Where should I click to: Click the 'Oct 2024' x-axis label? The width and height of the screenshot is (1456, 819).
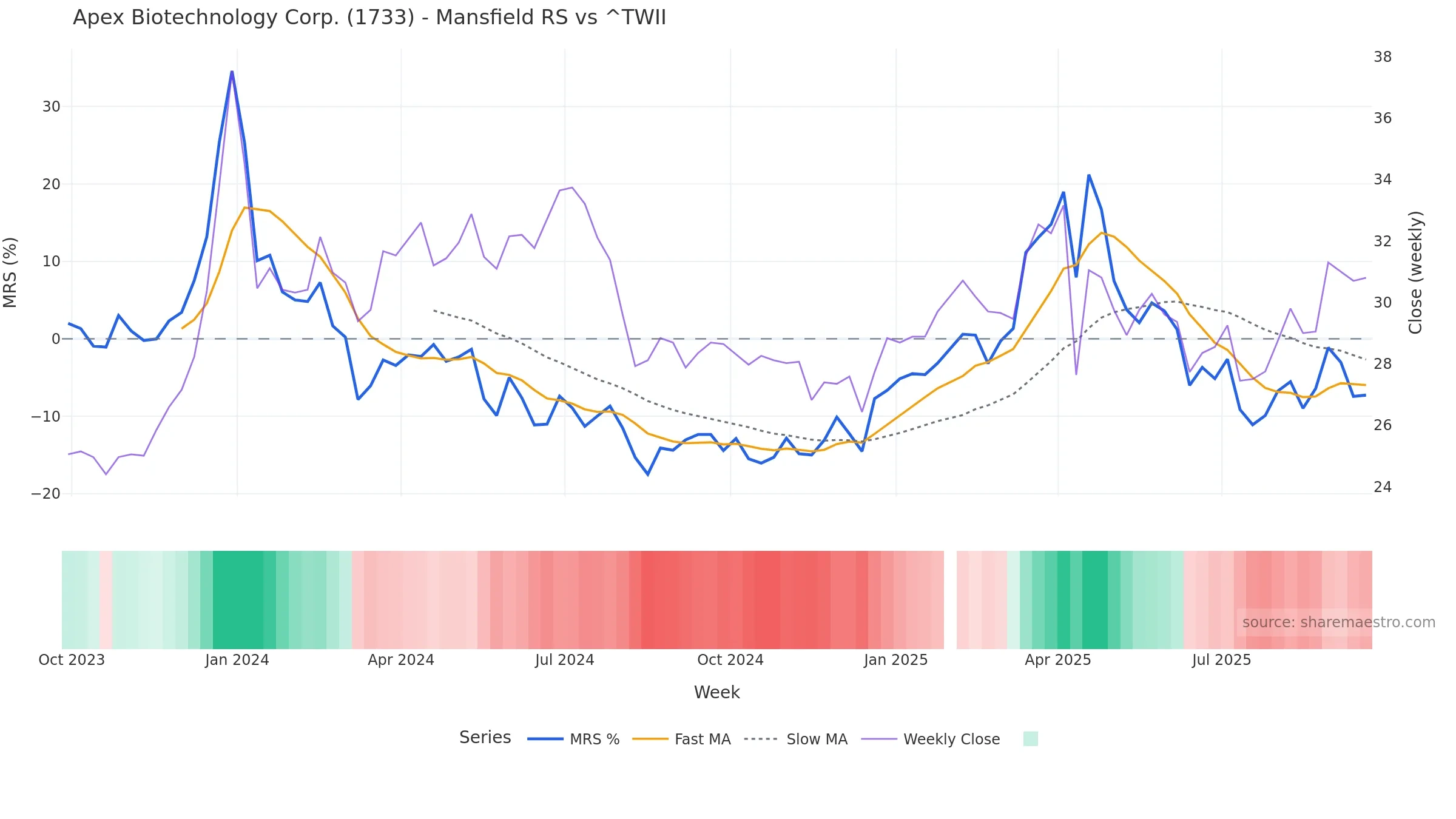[x=730, y=660]
